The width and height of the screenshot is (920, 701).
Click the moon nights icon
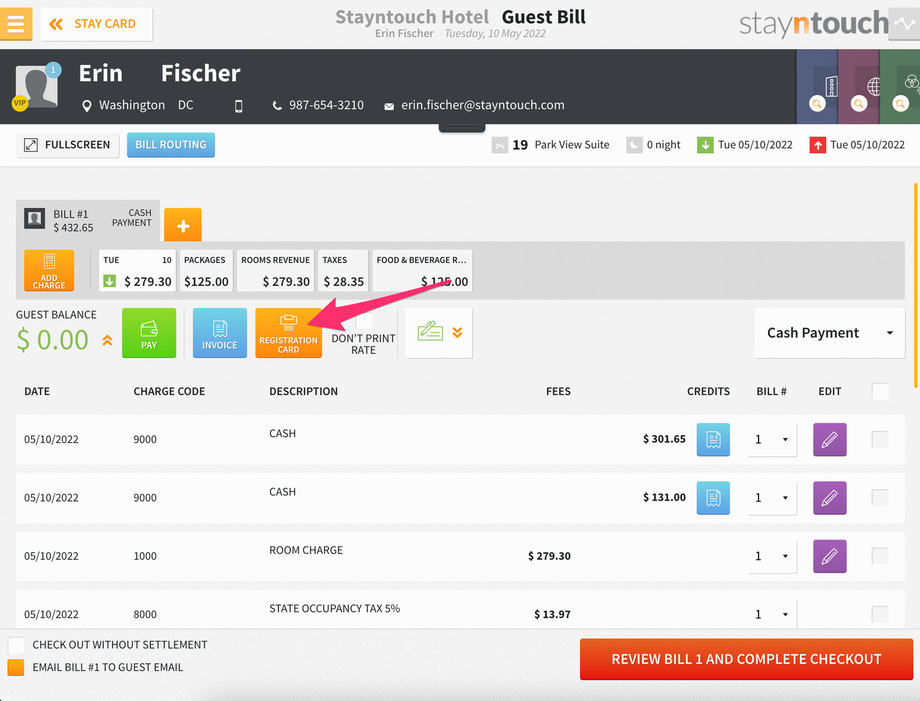(x=634, y=145)
